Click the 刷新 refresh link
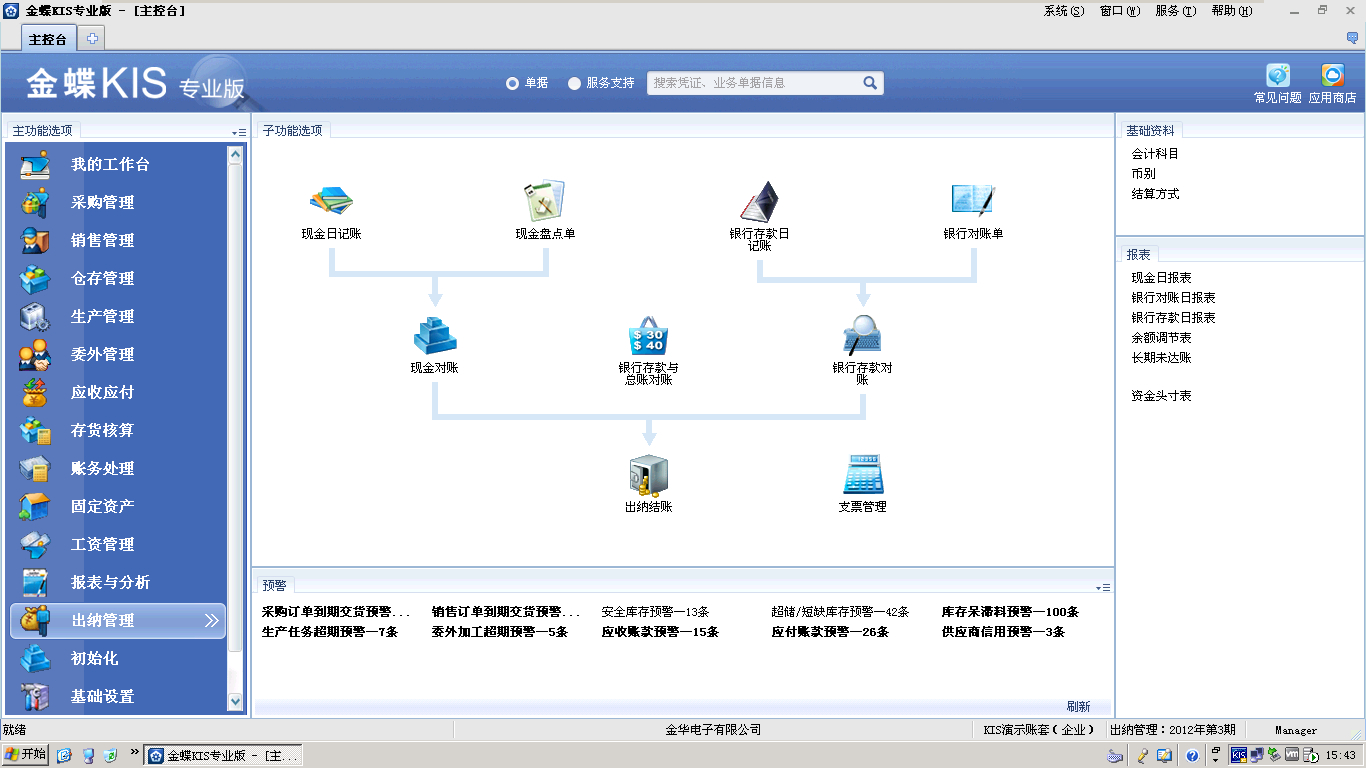Image resolution: width=1366 pixels, height=768 pixels. 1078,706
